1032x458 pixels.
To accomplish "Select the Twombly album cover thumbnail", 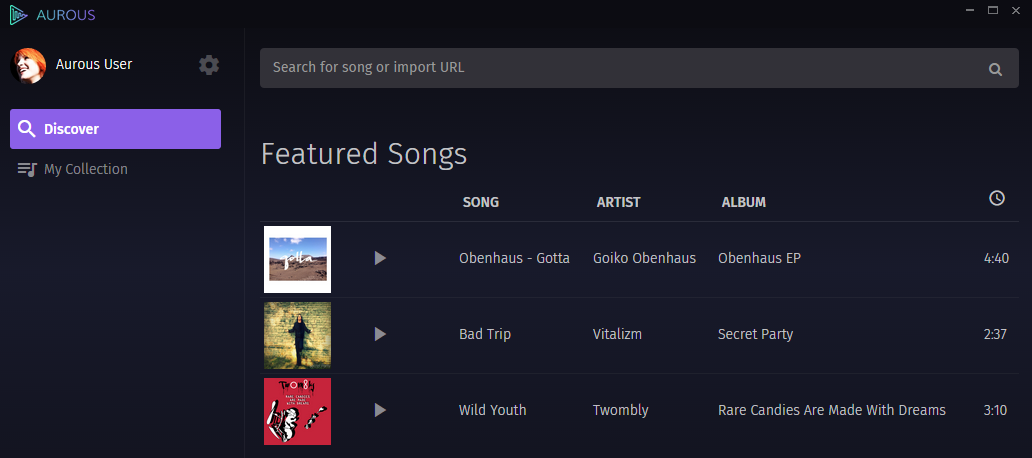I will tap(297, 411).
